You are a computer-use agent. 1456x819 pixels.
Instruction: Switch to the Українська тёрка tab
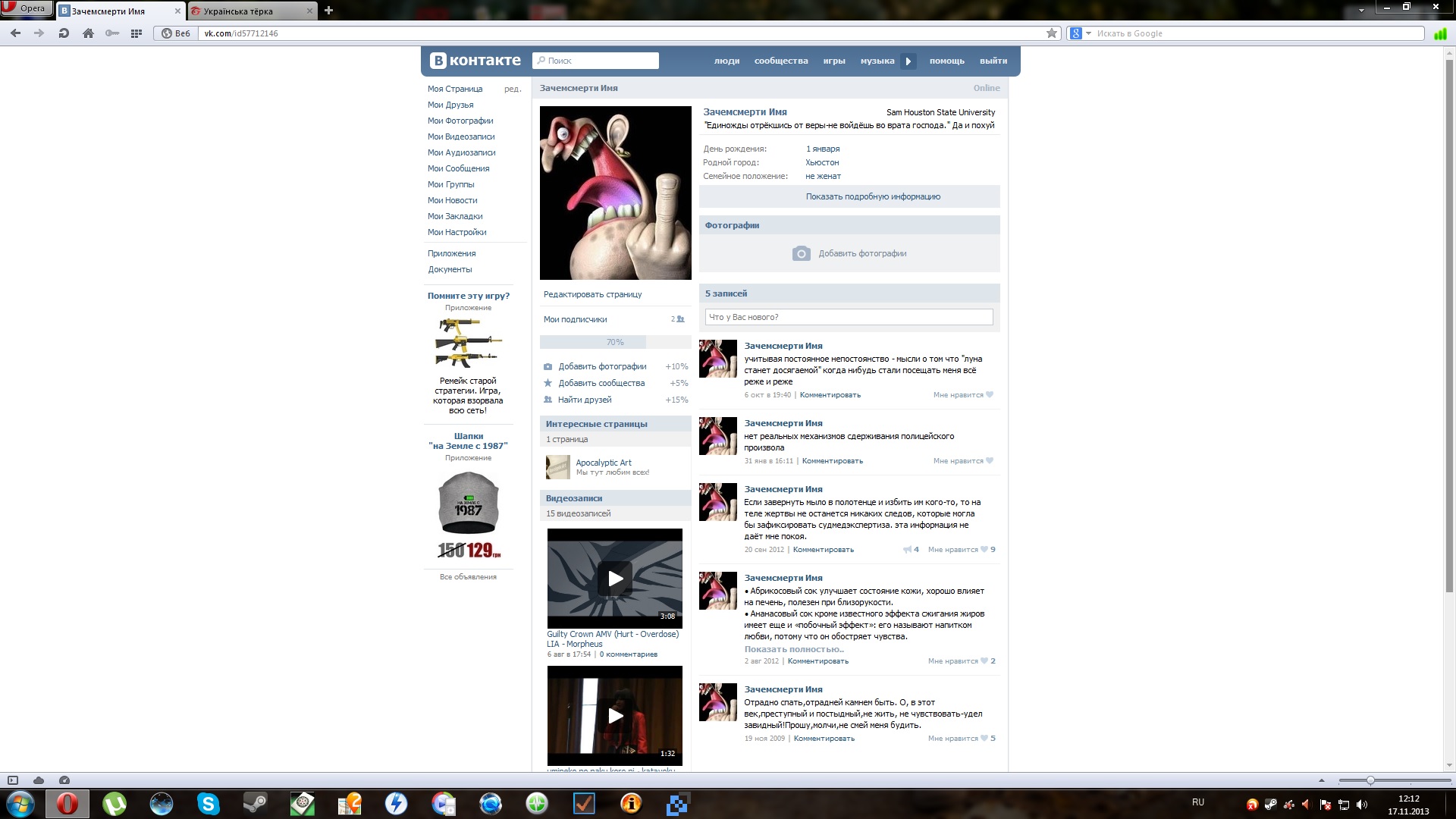coord(252,11)
